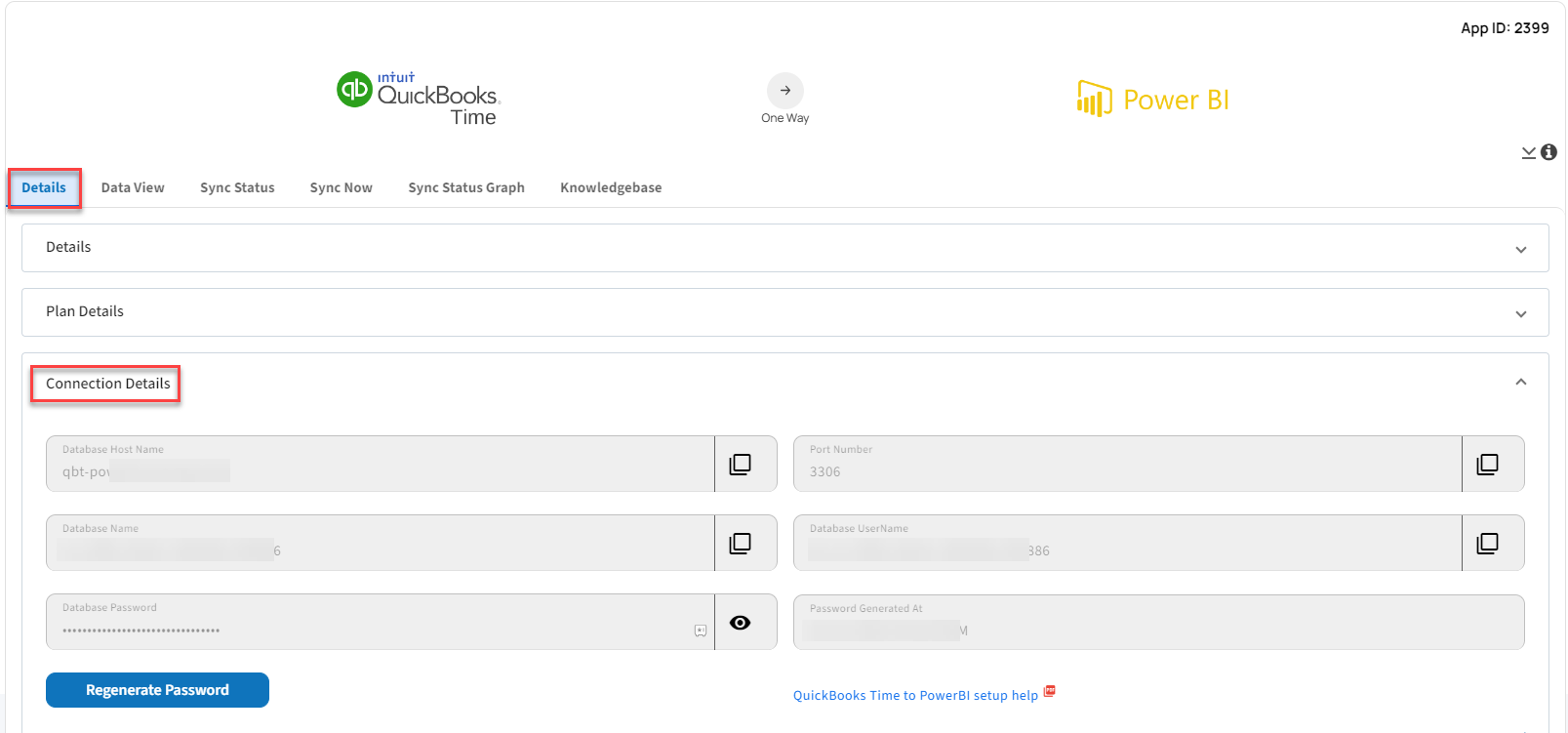Open QuickBooks Time to PowerBI setup help link
Viewport: 1568px width, 733px height.
[x=915, y=696]
